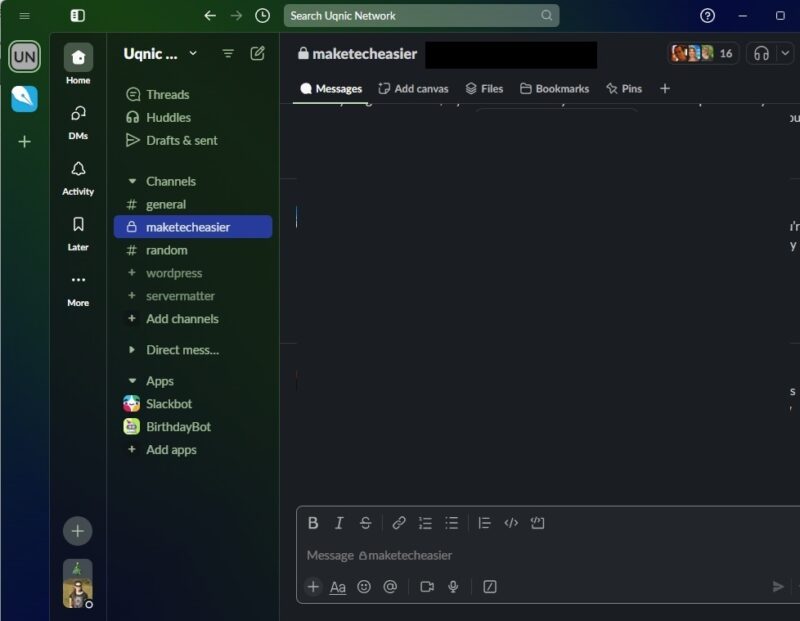Insert a link using the link icon
The height and width of the screenshot is (621, 800).
coord(399,522)
